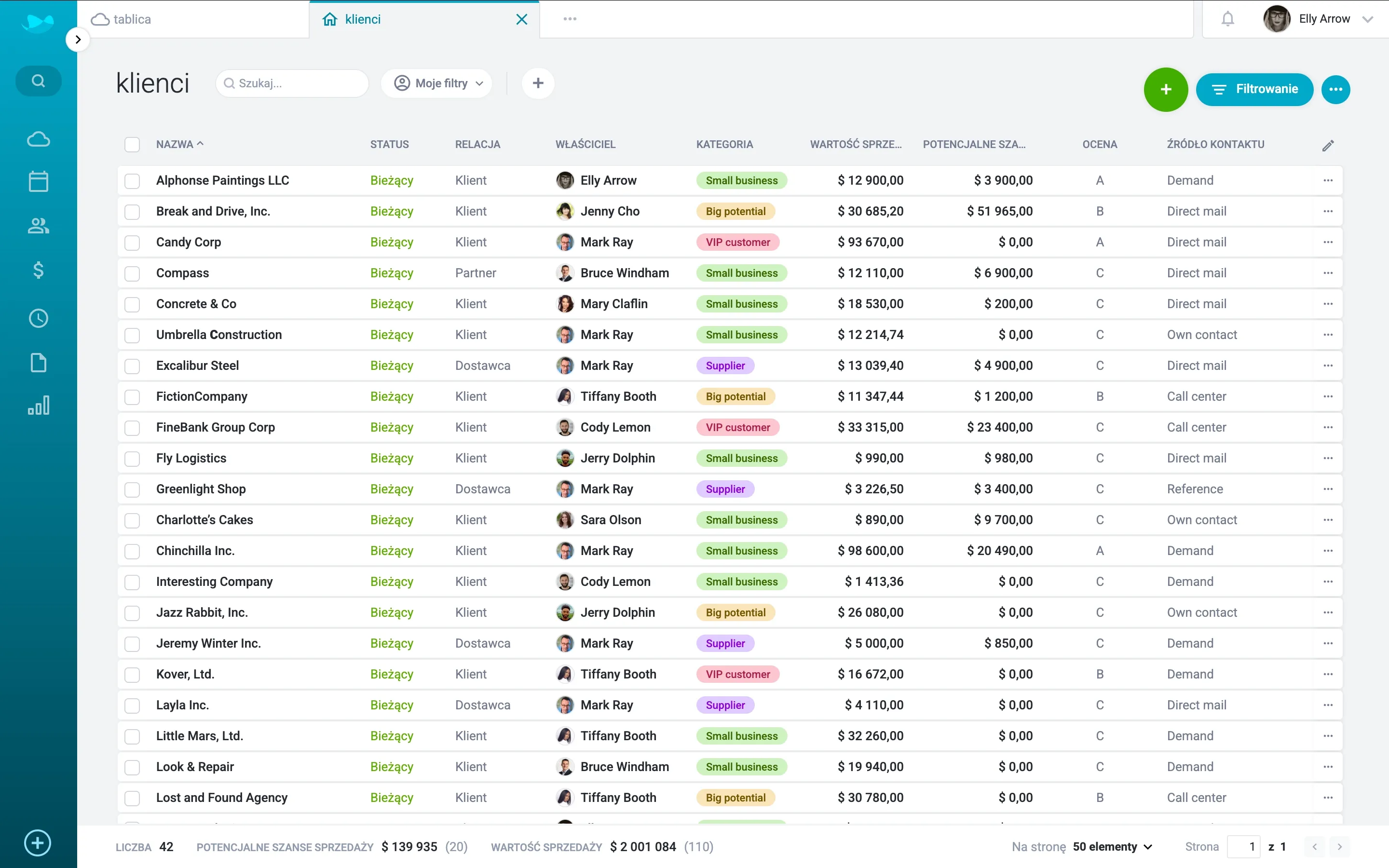1389x868 pixels.
Task: Tick the select-all checkbox in header
Action: (132, 145)
